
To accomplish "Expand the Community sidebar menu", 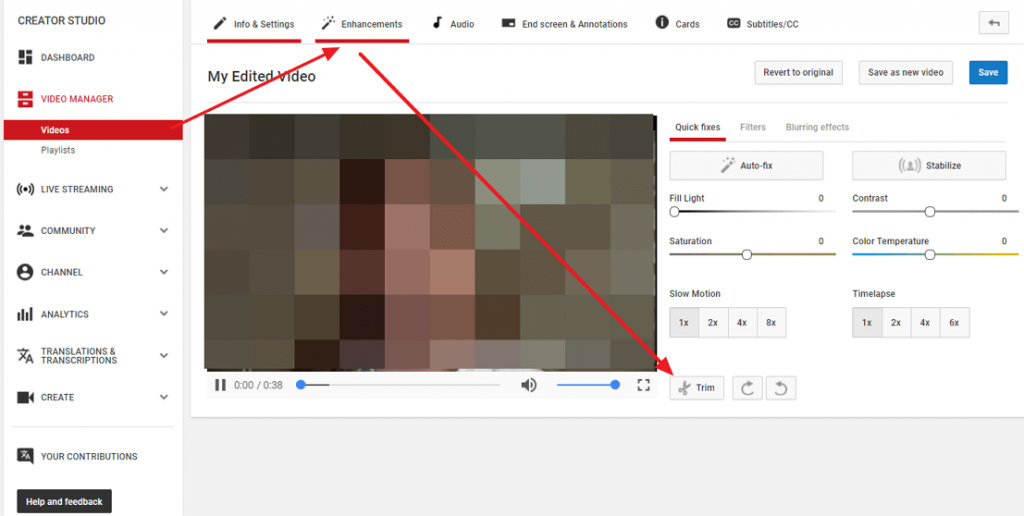I will 164,231.
